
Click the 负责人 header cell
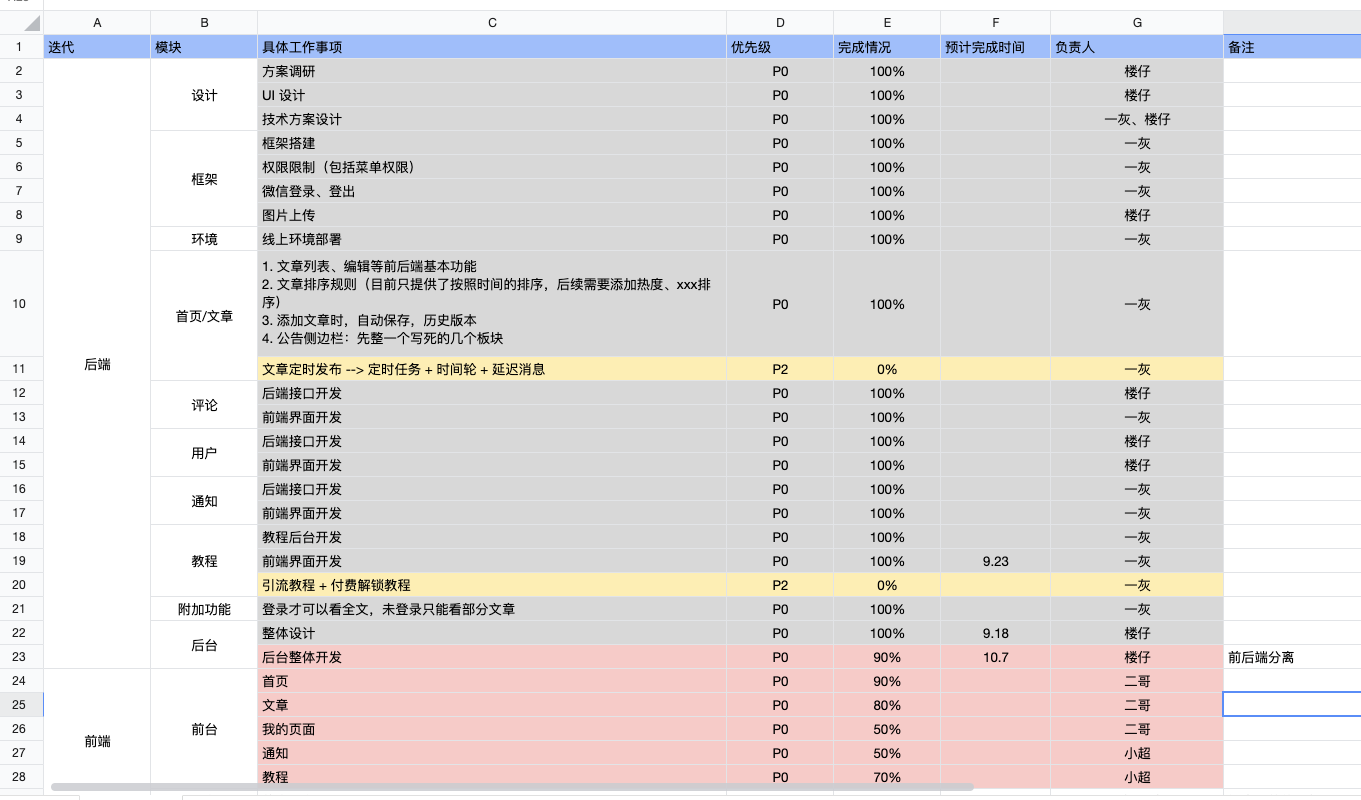coord(1137,47)
